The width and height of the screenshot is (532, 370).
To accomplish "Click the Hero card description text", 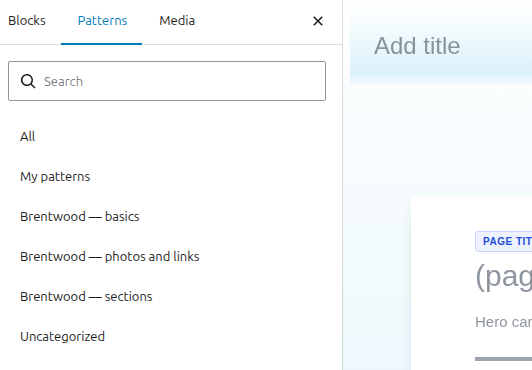I will (x=504, y=322).
